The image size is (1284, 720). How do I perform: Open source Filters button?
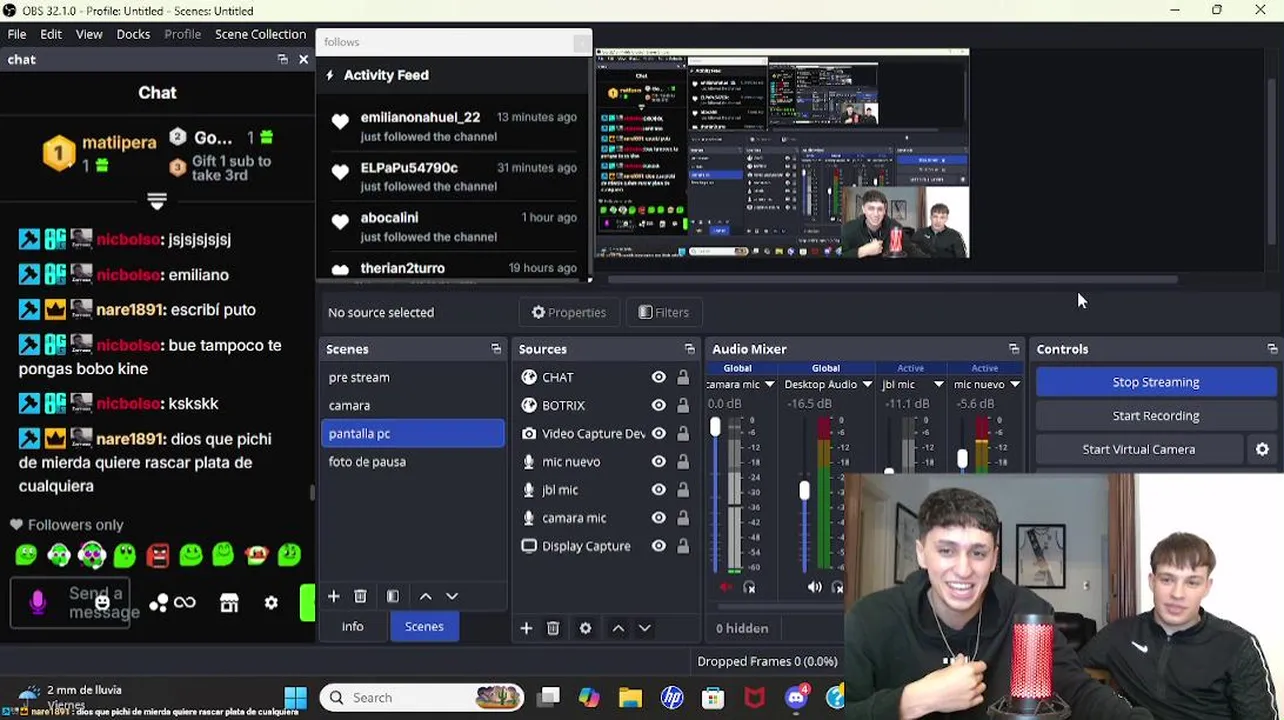(x=664, y=312)
